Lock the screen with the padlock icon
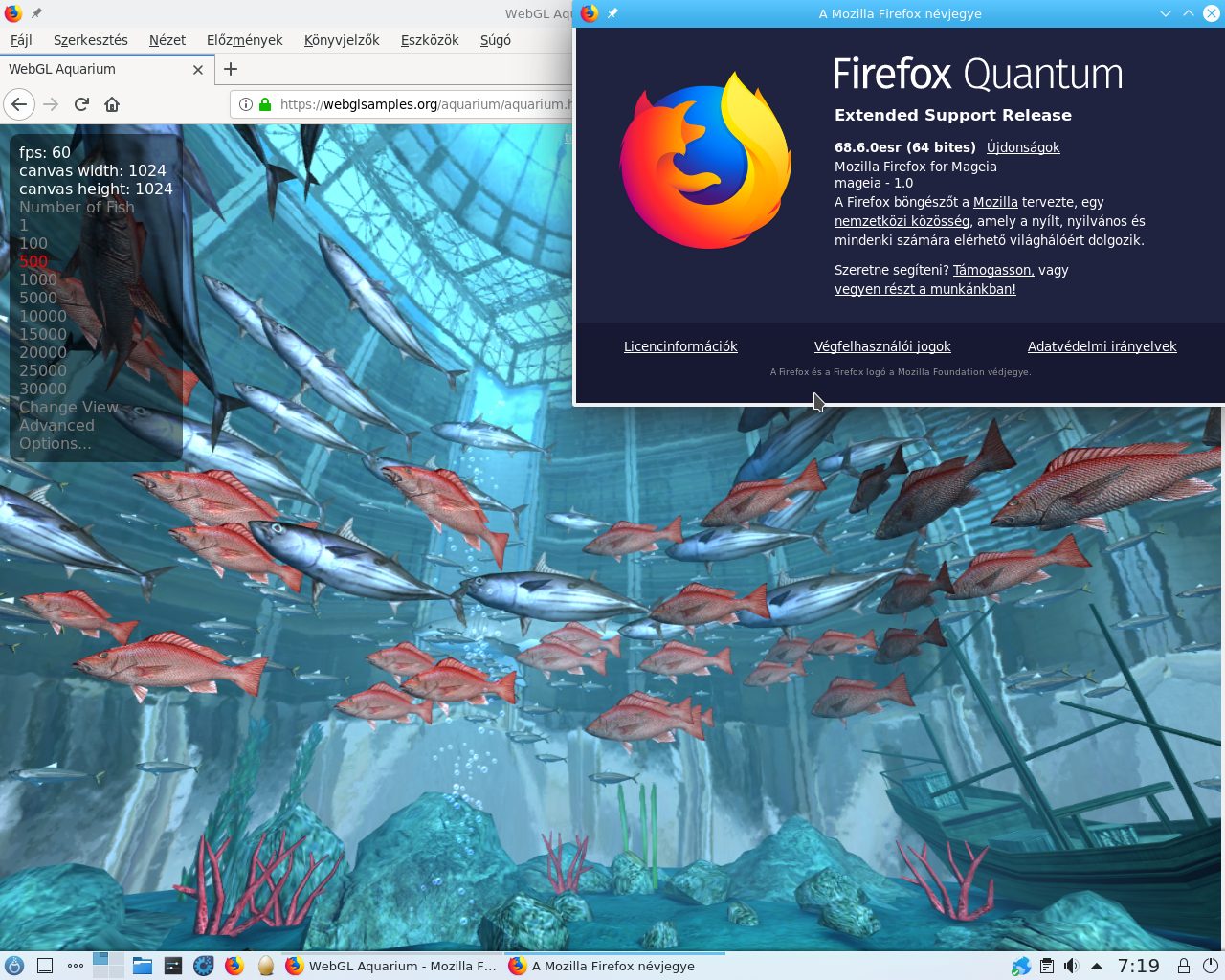The height and width of the screenshot is (980, 1225). [x=1184, y=966]
